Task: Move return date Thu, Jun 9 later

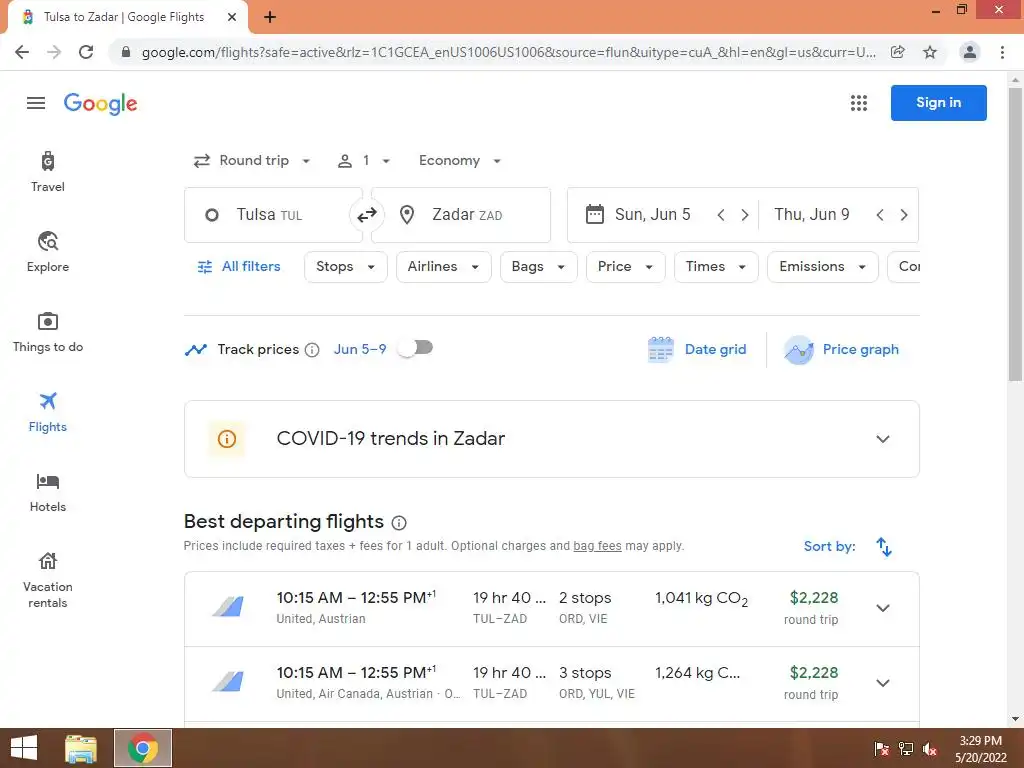Action: [904, 215]
